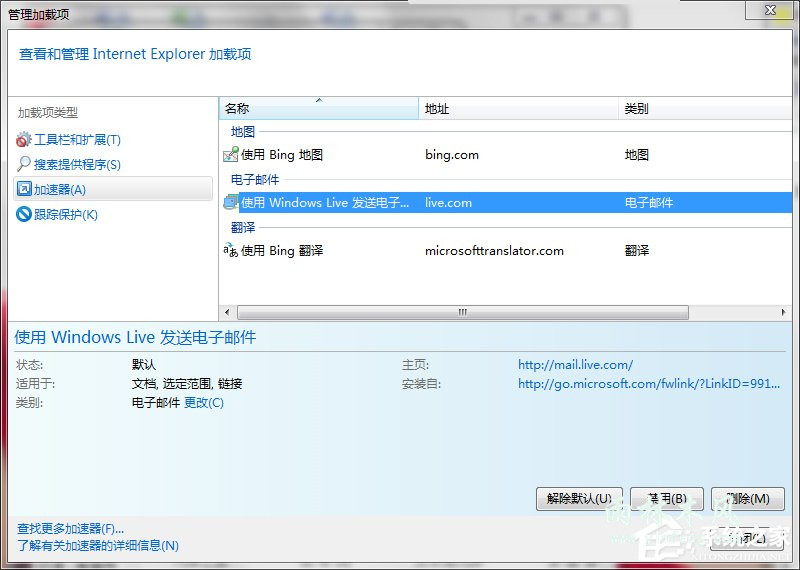
Task: Close the 管理加载项 dialog window
Action: point(770,10)
